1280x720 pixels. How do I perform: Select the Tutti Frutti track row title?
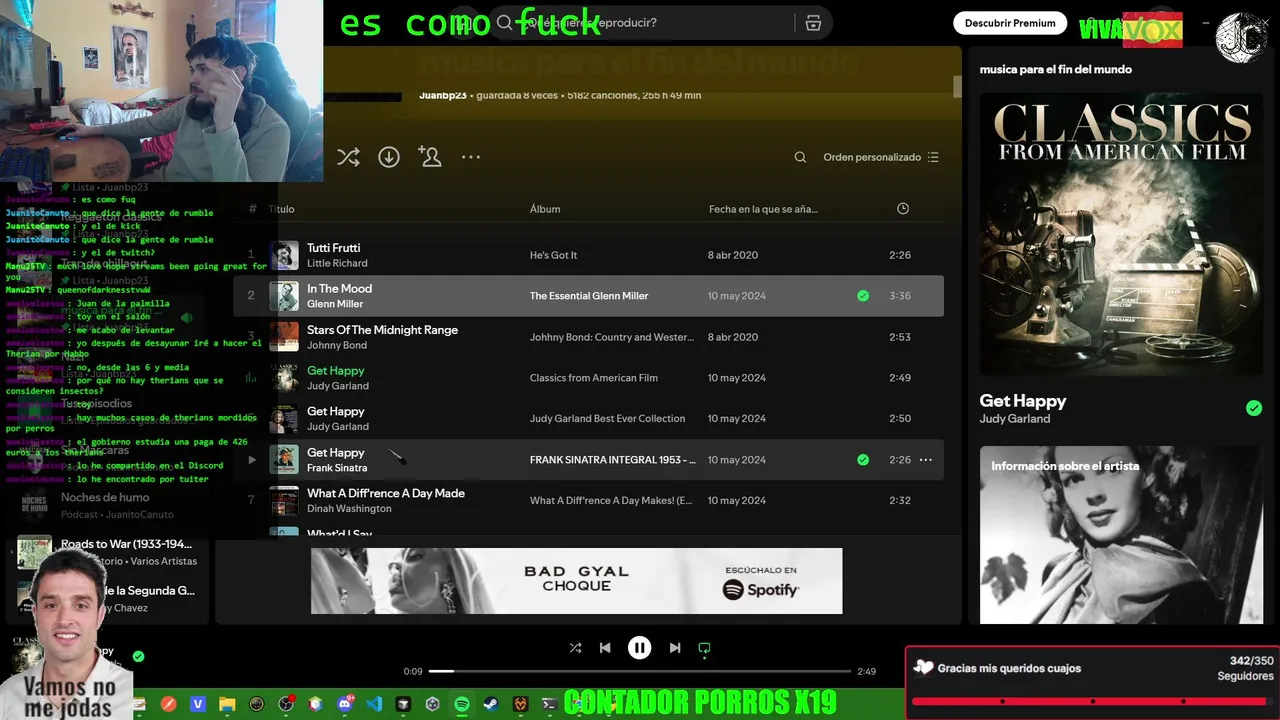coord(333,248)
